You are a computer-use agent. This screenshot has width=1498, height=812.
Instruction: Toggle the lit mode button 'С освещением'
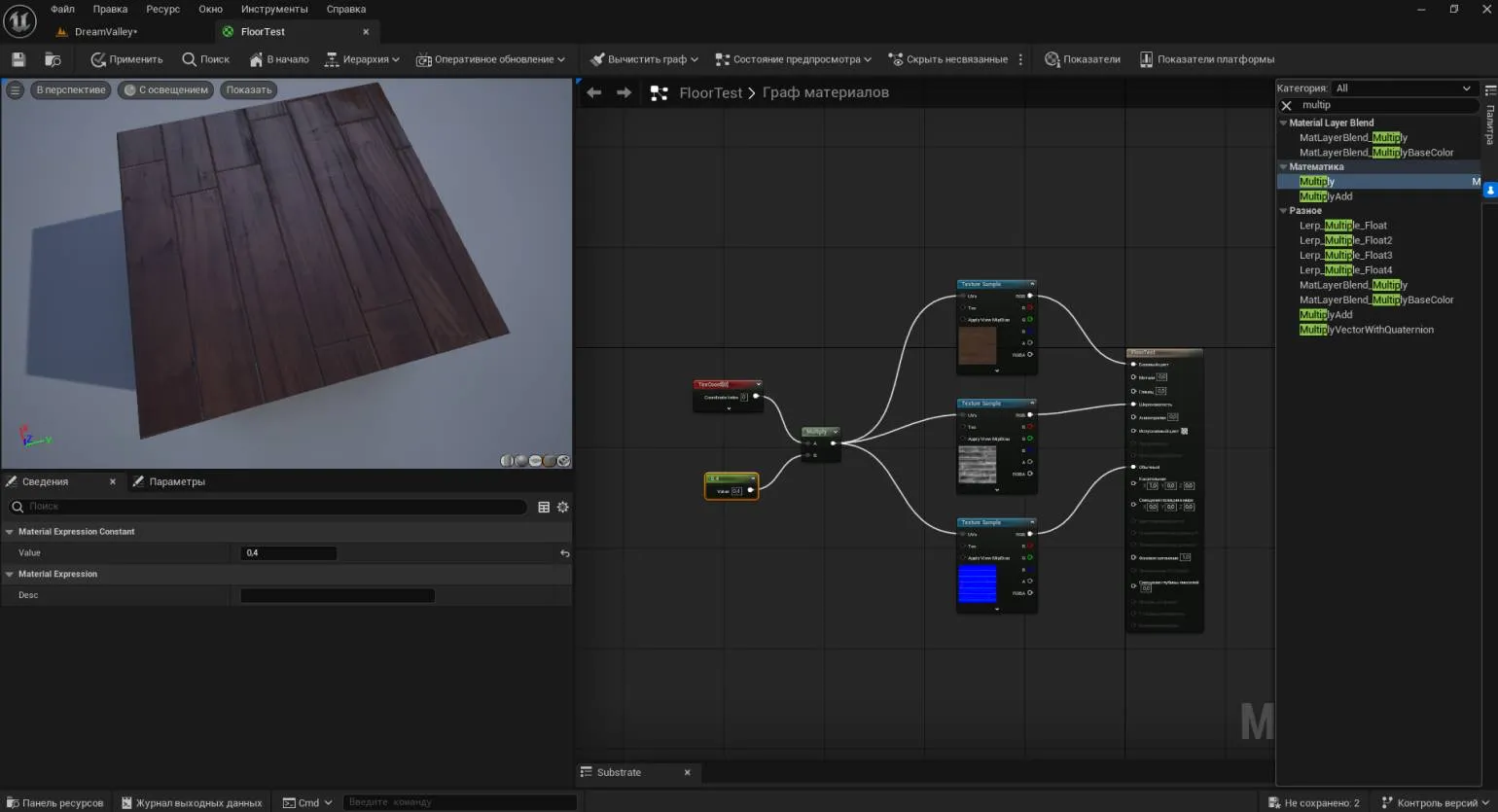pyautogui.click(x=166, y=89)
